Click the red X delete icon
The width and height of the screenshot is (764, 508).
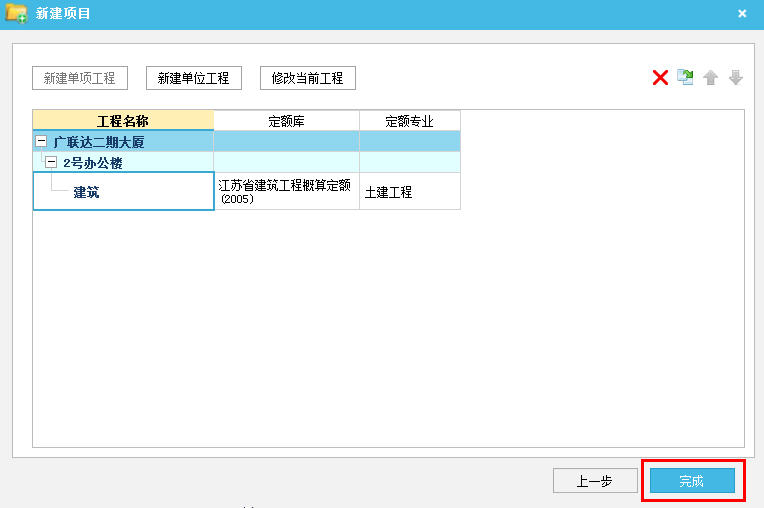660,78
